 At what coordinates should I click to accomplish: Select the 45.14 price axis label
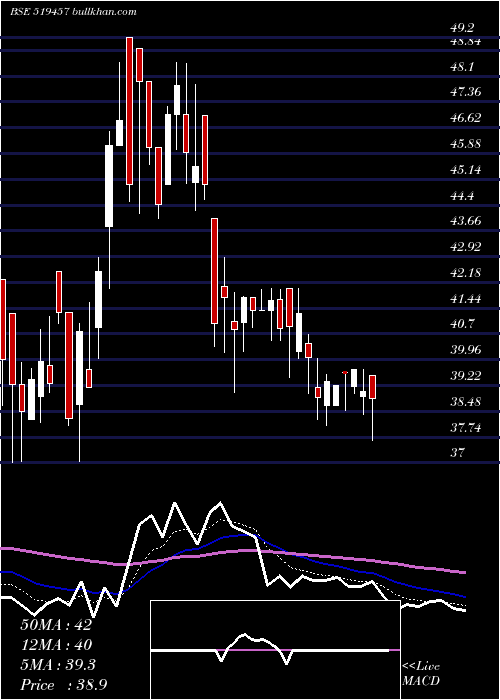click(466, 170)
